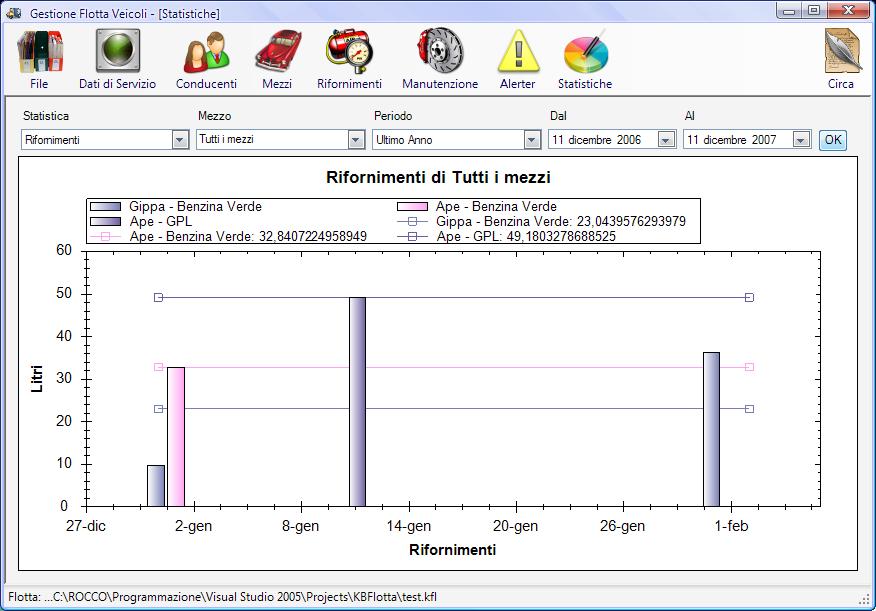Click the Ape - GPL legend swatch
Image resolution: width=876 pixels, height=611 pixels.
(106, 222)
